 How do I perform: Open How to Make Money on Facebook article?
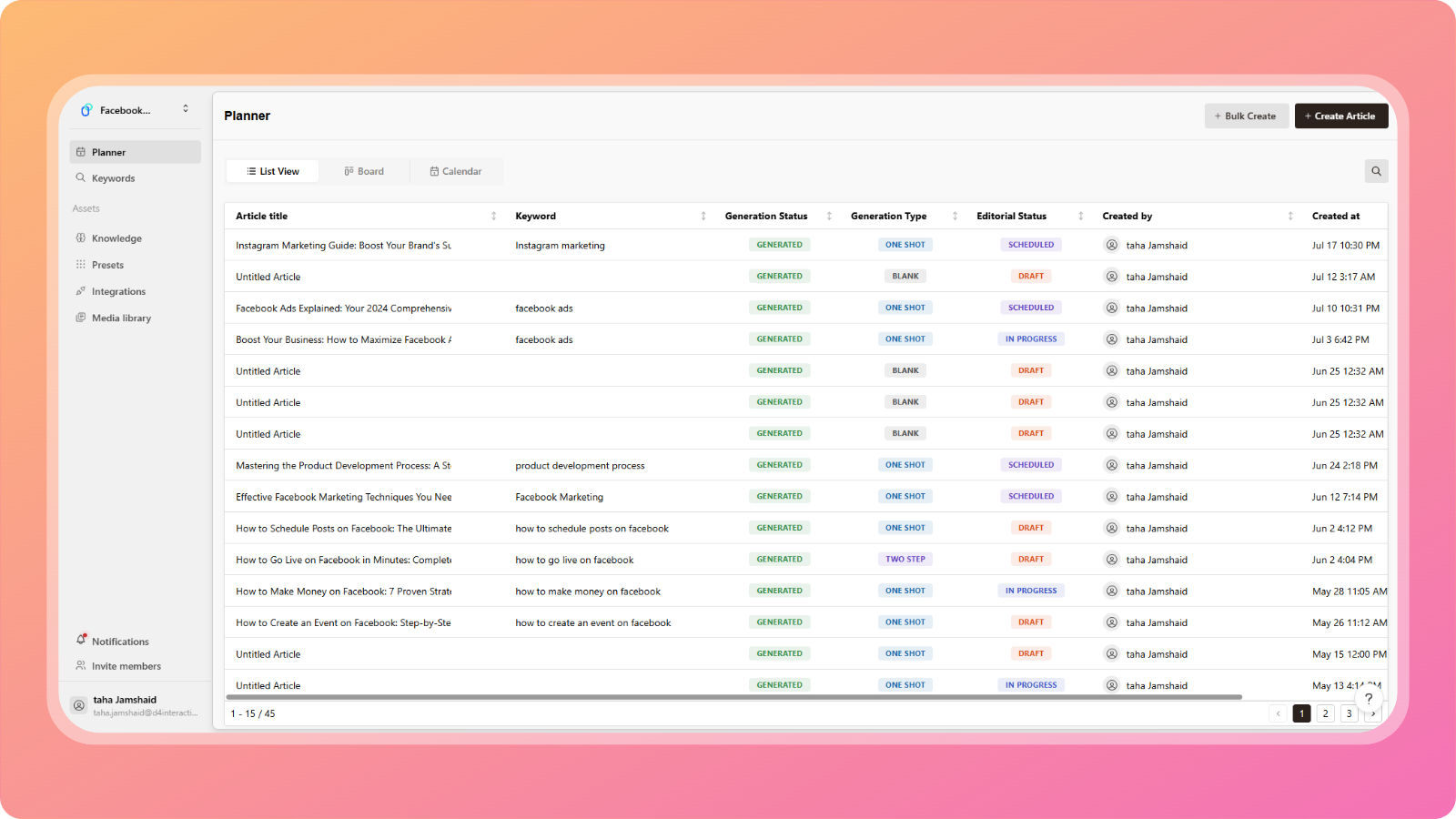point(344,591)
